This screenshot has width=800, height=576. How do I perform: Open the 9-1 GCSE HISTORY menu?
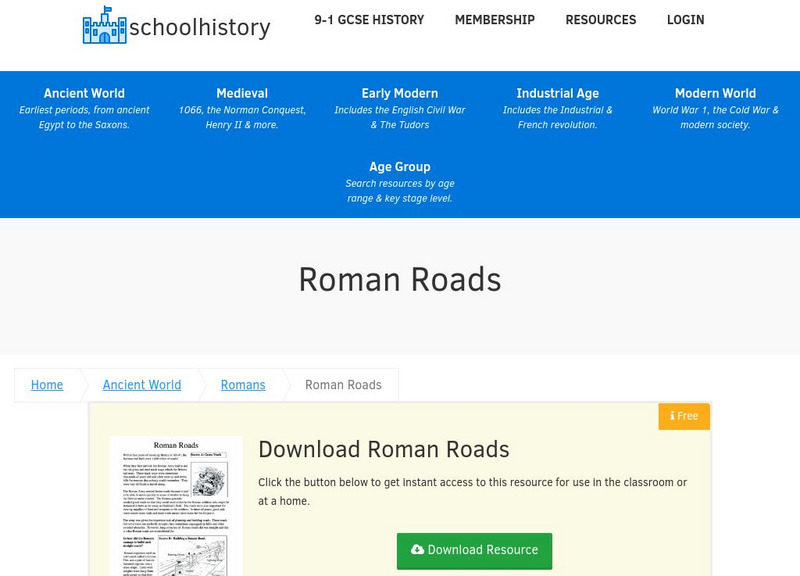click(x=370, y=19)
